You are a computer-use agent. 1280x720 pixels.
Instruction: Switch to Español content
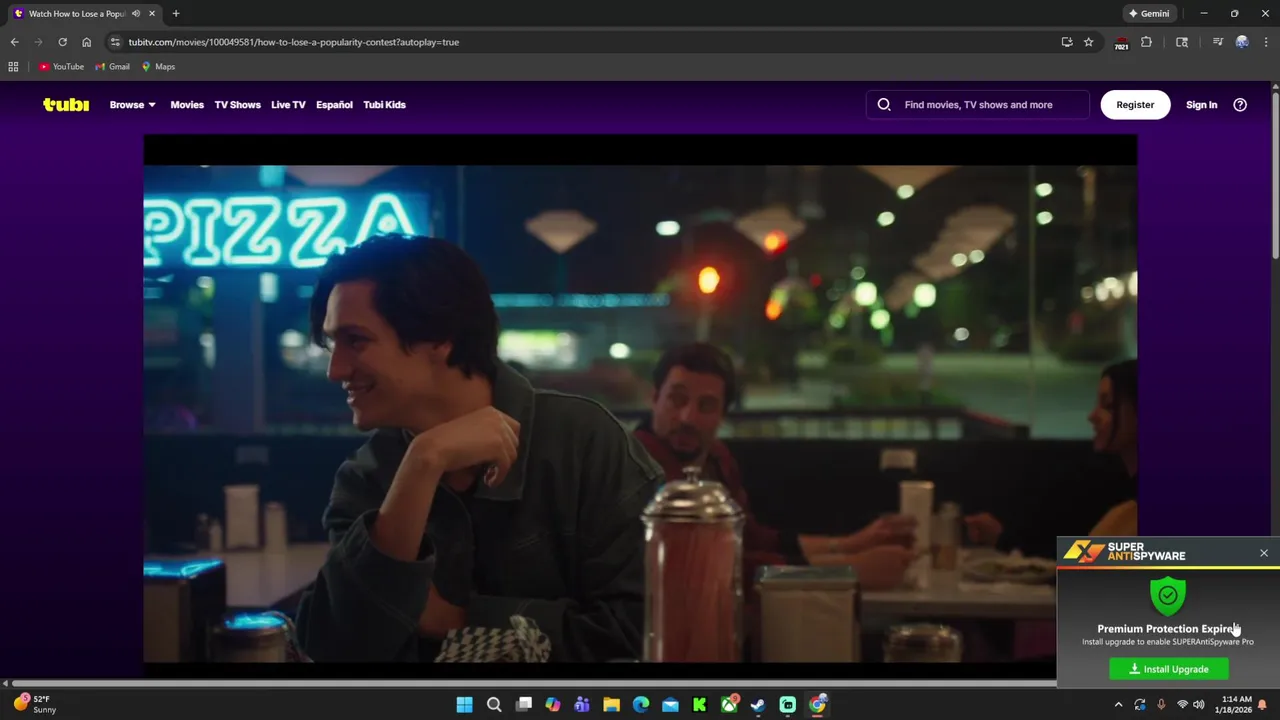(334, 104)
